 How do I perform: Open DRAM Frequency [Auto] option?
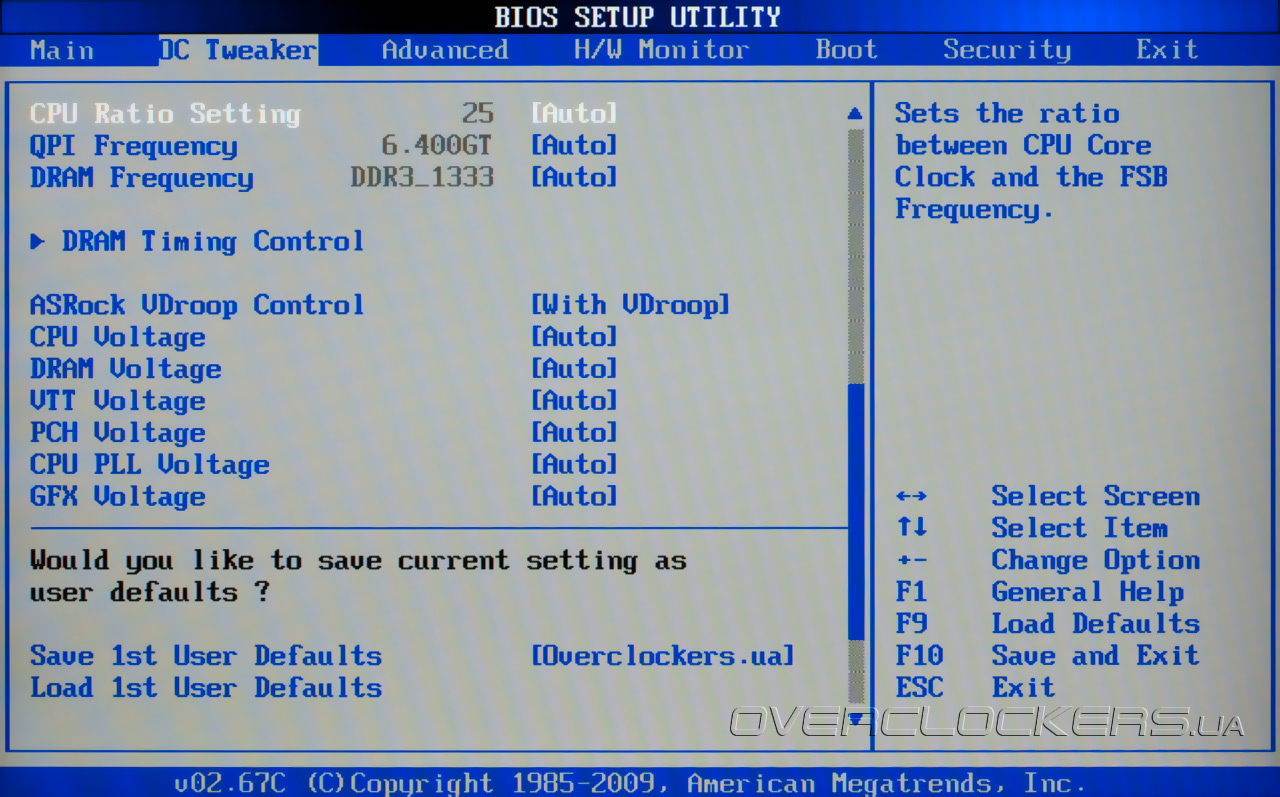point(574,177)
